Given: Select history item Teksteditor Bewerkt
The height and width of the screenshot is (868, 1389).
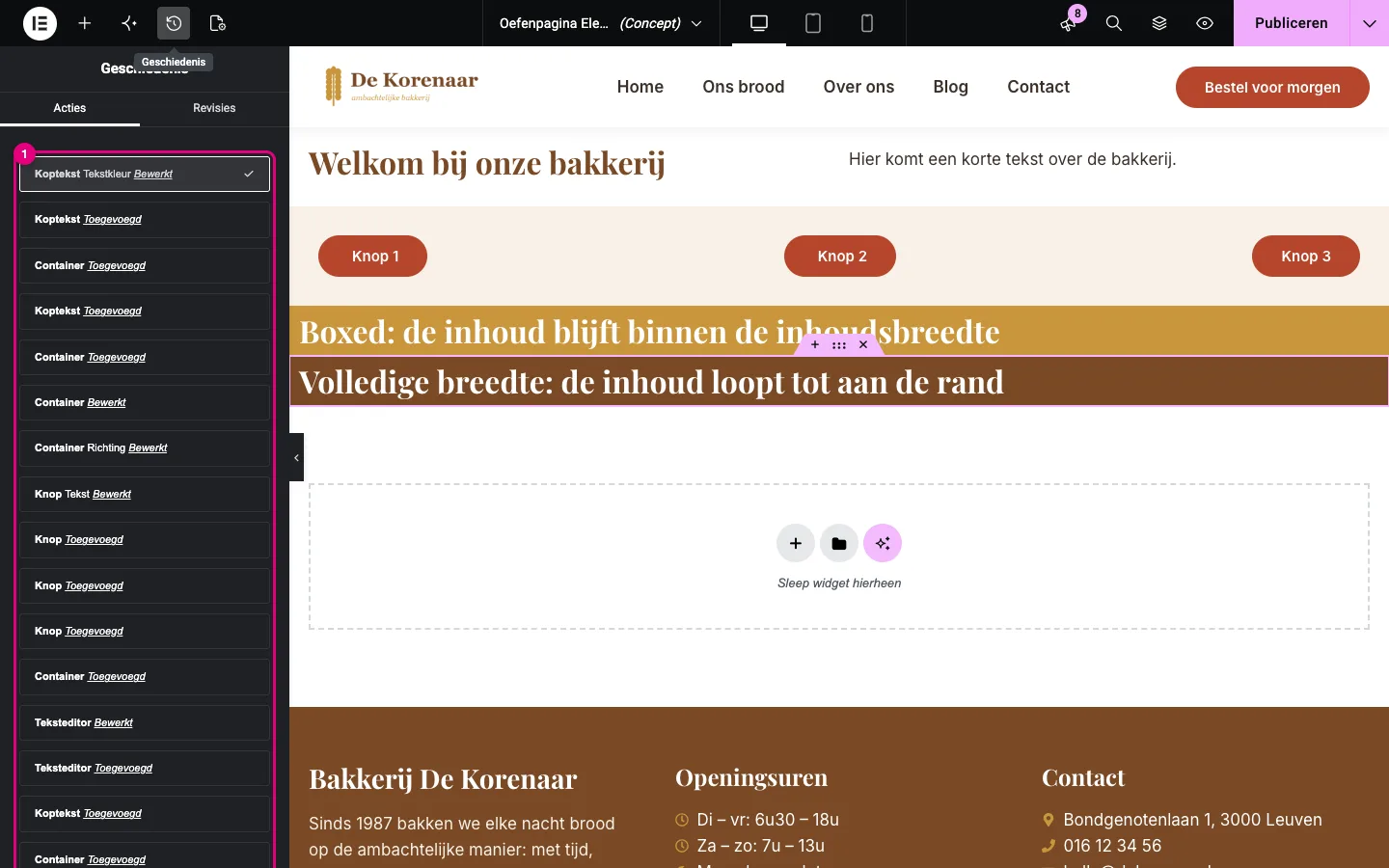Looking at the screenshot, I should [145, 722].
